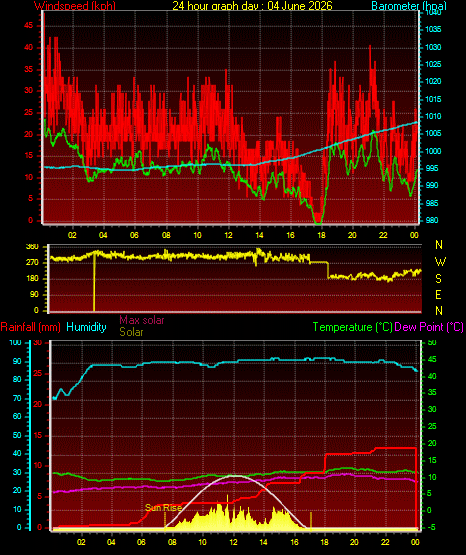
Task: Click barometer axis value 990
Action: point(431,185)
